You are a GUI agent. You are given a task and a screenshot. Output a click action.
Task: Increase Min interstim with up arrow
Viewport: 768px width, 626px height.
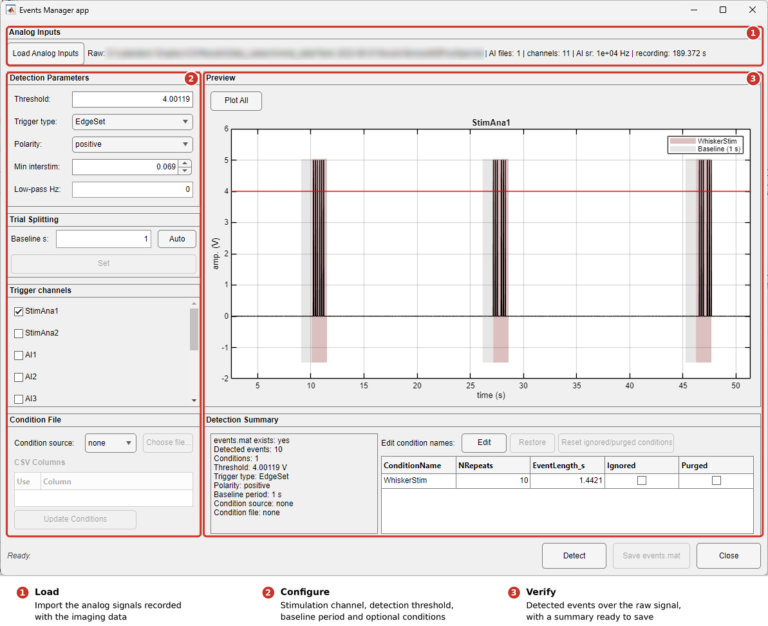click(185, 163)
